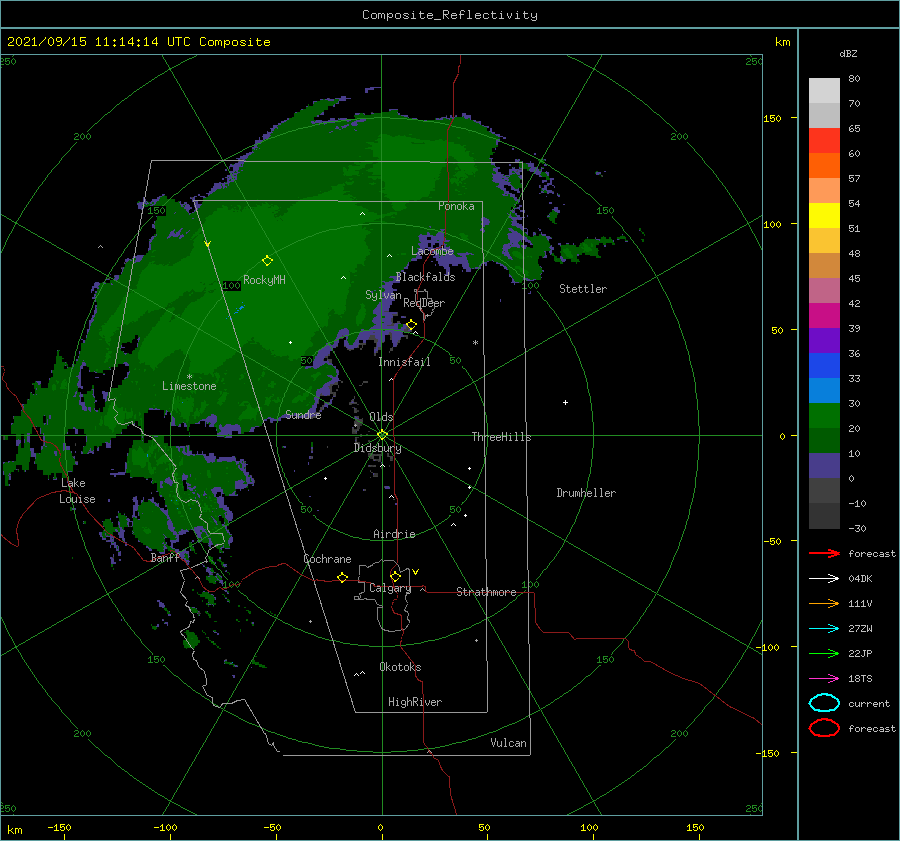Select the -10 dBZ dark gray swatch

(824, 516)
